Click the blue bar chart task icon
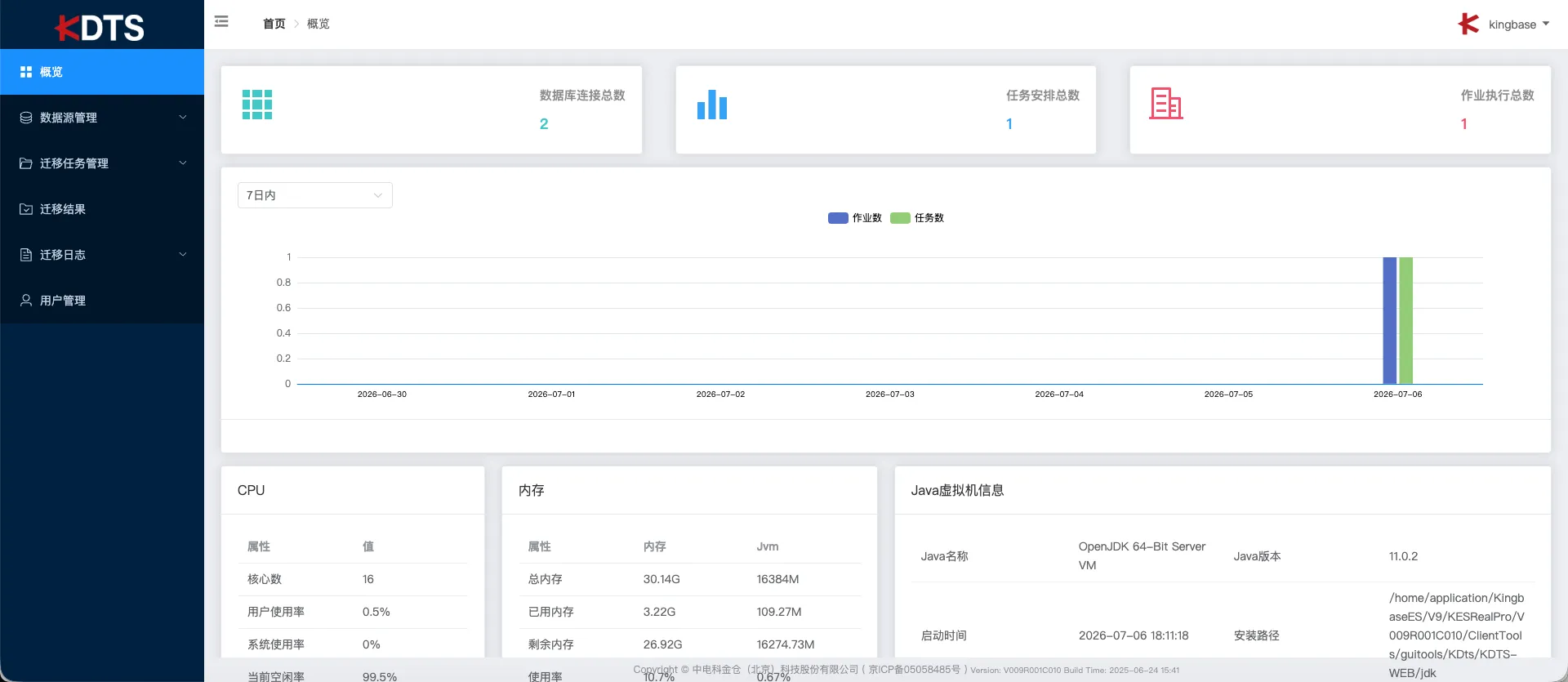 (x=712, y=105)
